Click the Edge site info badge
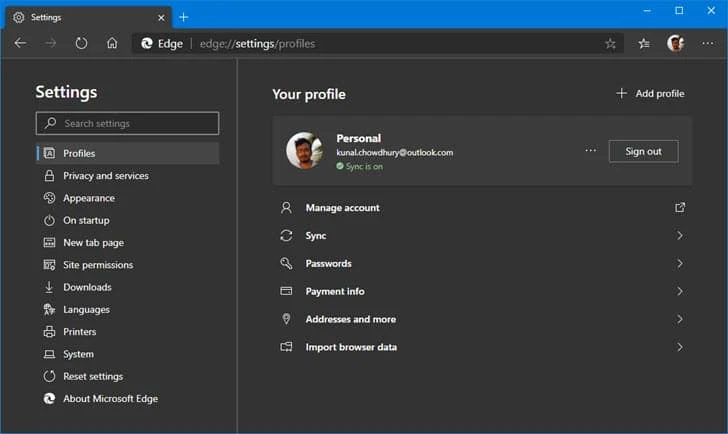 point(162,44)
